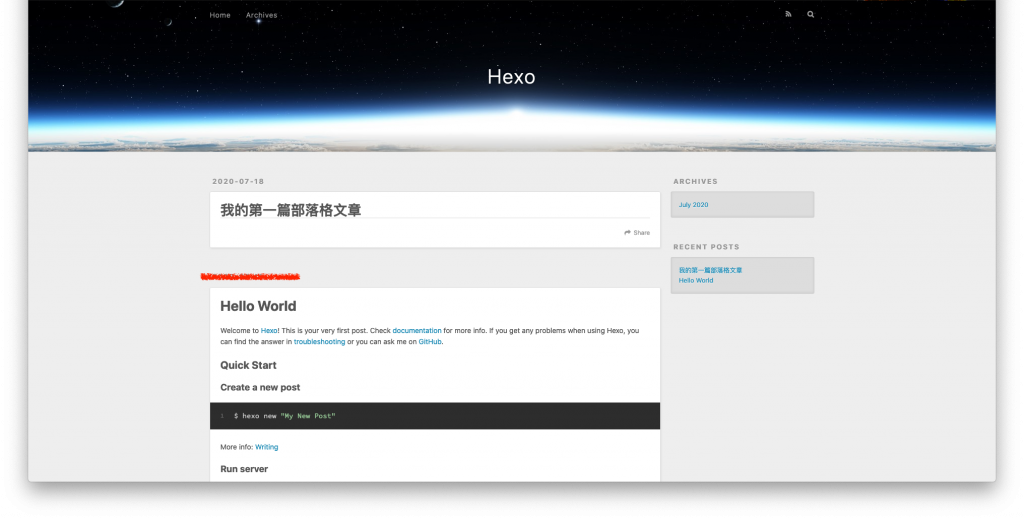Screen dimensions: 1024x519
Task: Open post titled 我的第一篇部落格文章
Action: [x=291, y=210]
